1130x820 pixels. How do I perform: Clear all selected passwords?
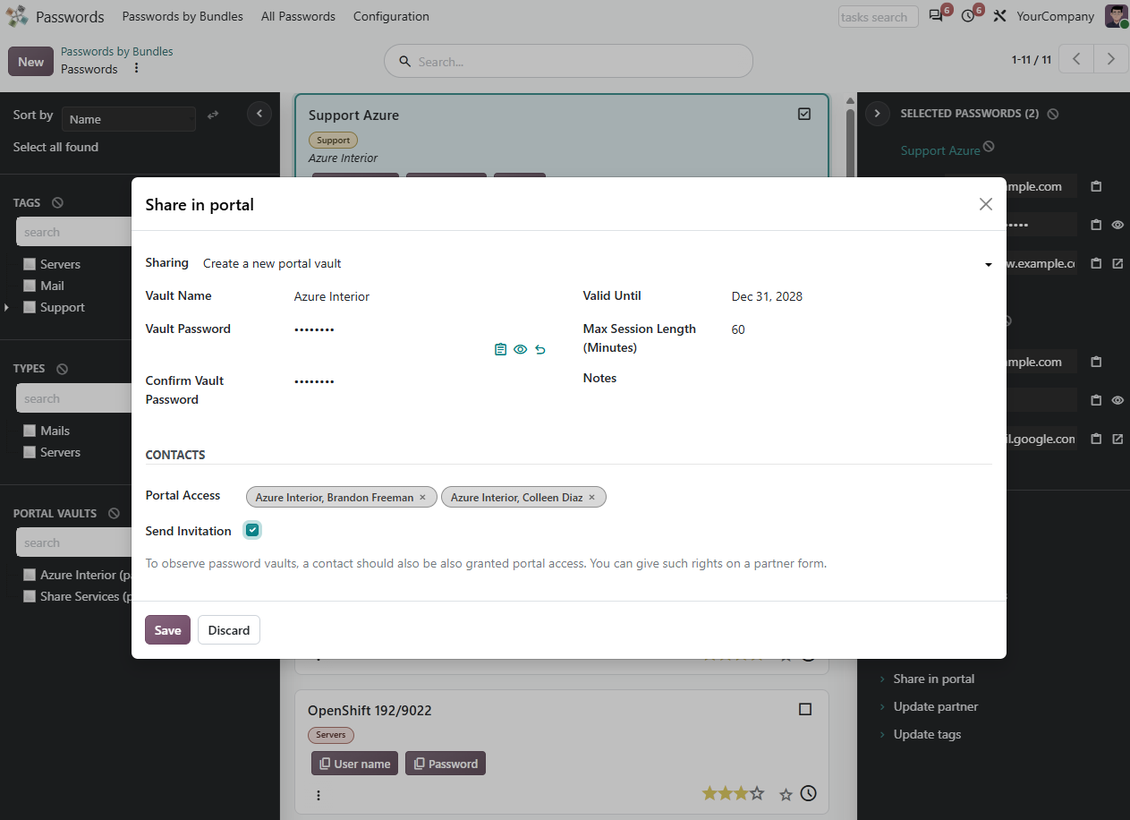1053,114
